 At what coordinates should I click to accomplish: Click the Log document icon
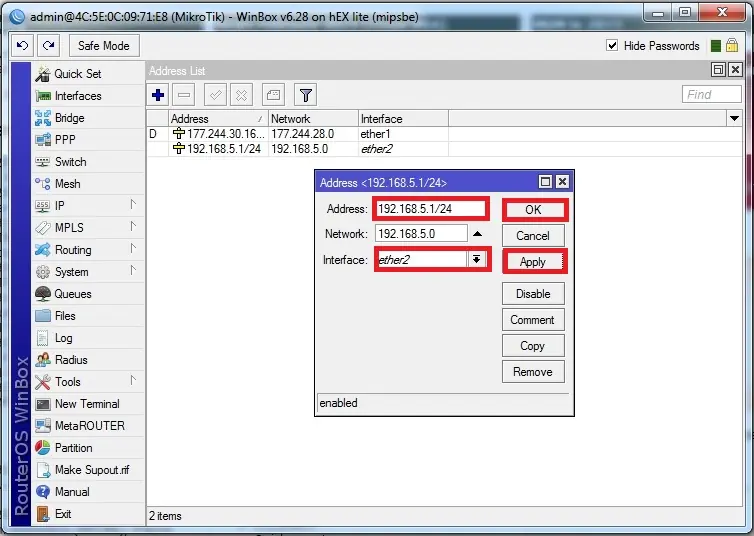(42, 338)
